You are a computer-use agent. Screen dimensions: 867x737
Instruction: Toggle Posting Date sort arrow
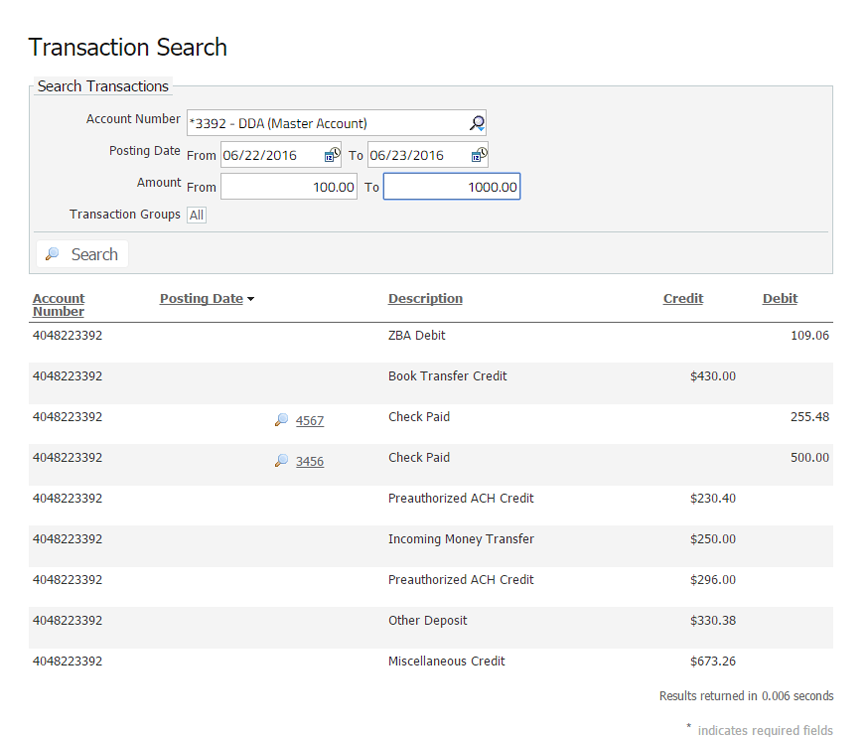click(x=250, y=299)
